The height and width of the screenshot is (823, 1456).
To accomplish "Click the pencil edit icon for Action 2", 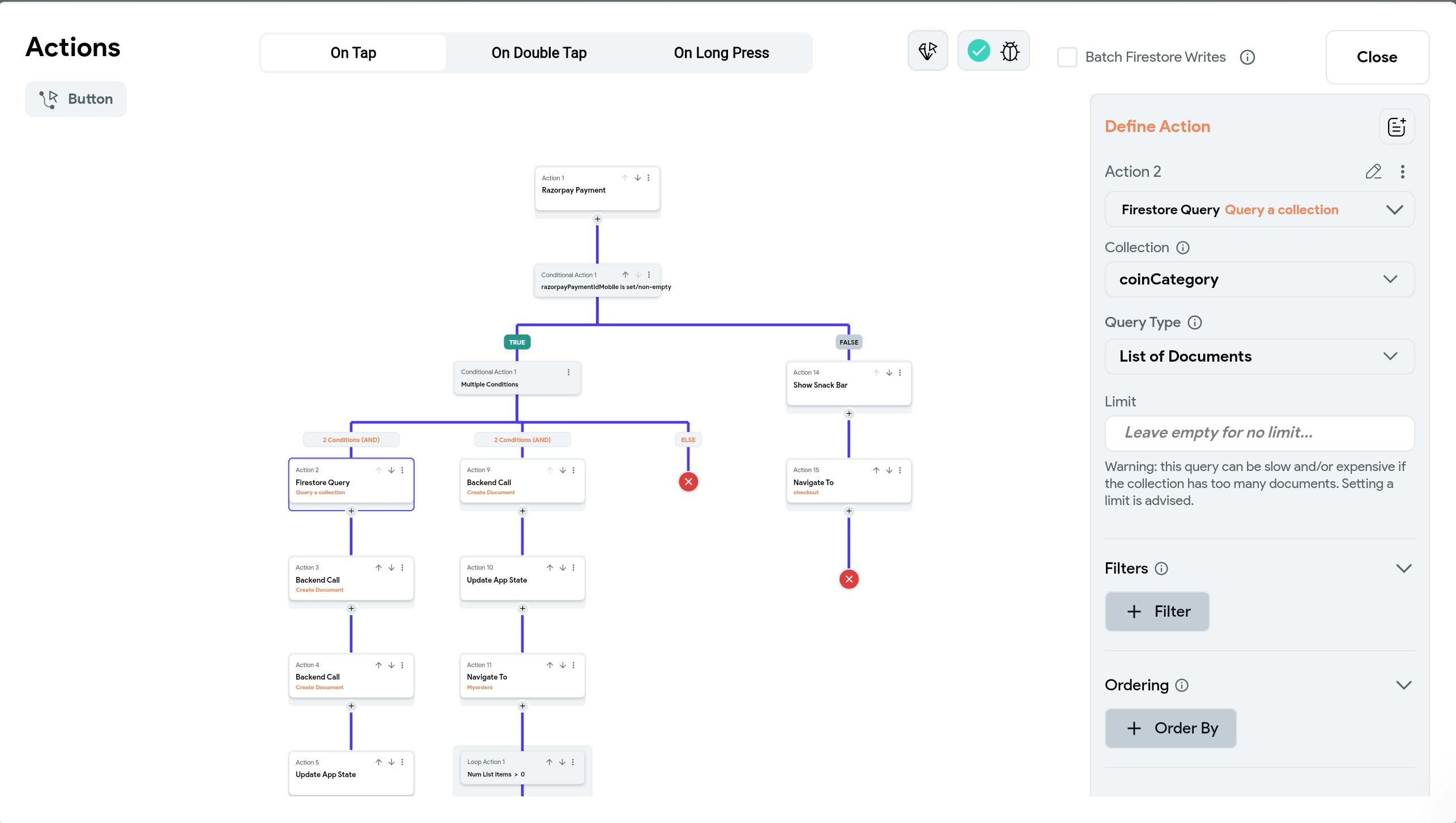I will pos(1373,172).
